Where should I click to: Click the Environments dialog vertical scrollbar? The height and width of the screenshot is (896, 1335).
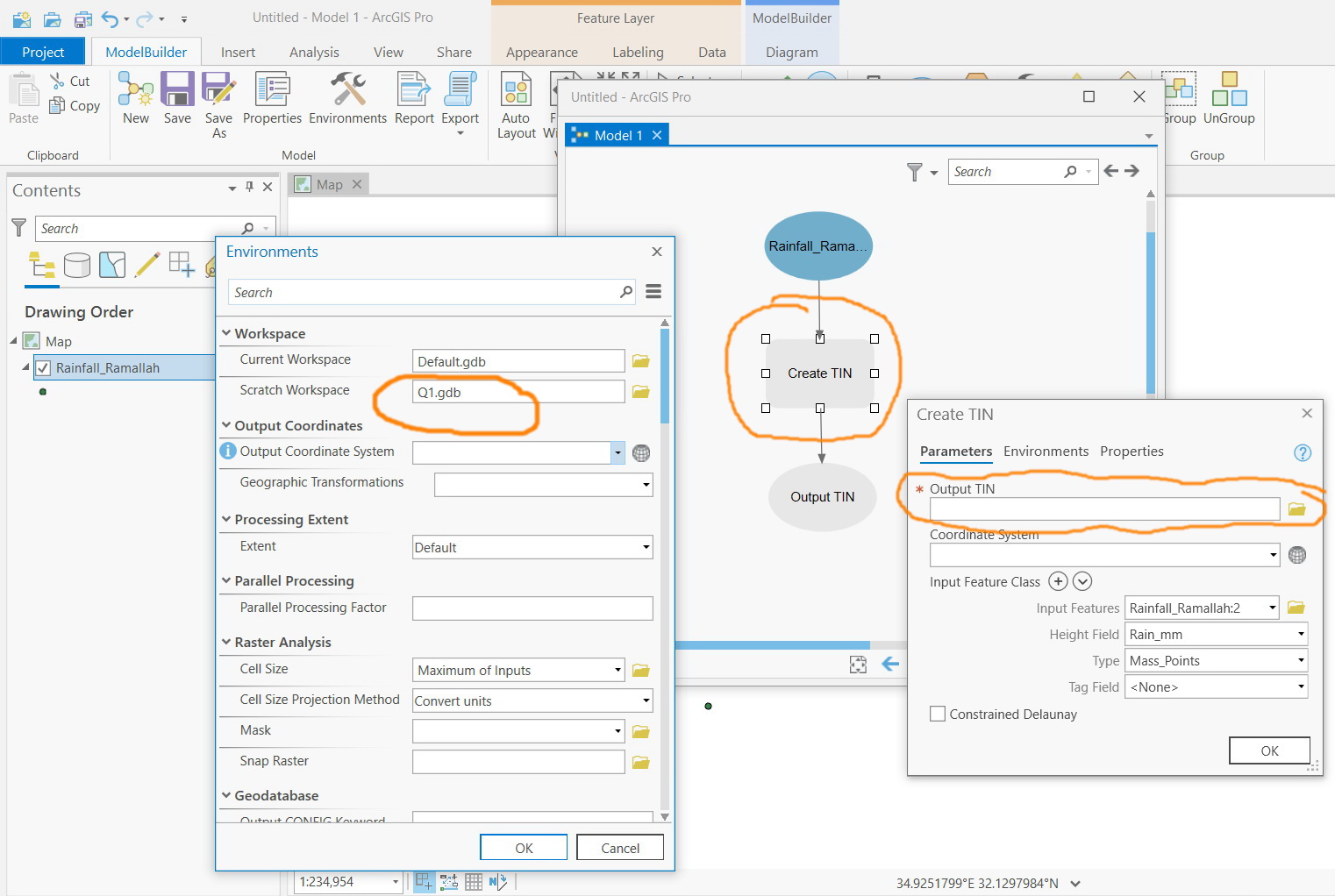click(x=665, y=377)
